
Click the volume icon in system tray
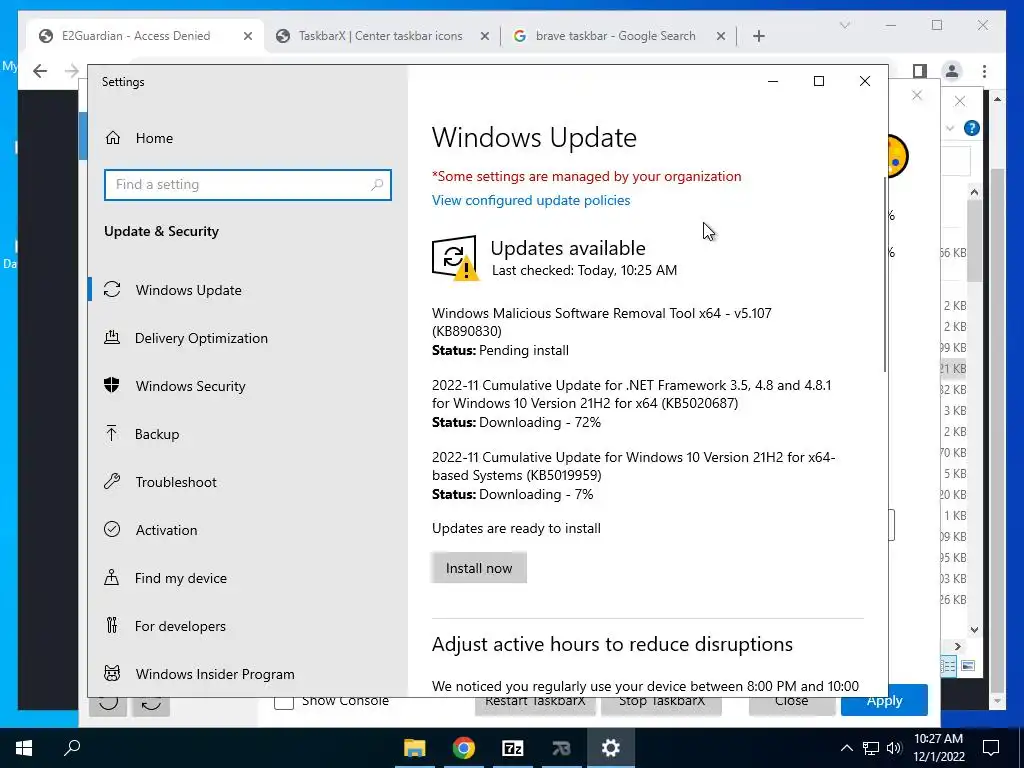[895, 748]
